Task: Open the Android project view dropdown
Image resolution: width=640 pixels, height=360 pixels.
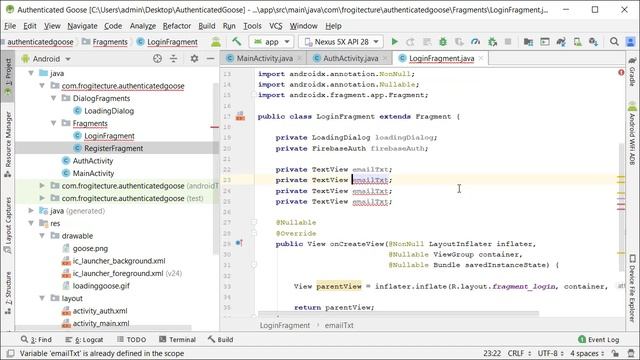Action: click(46, 59)
